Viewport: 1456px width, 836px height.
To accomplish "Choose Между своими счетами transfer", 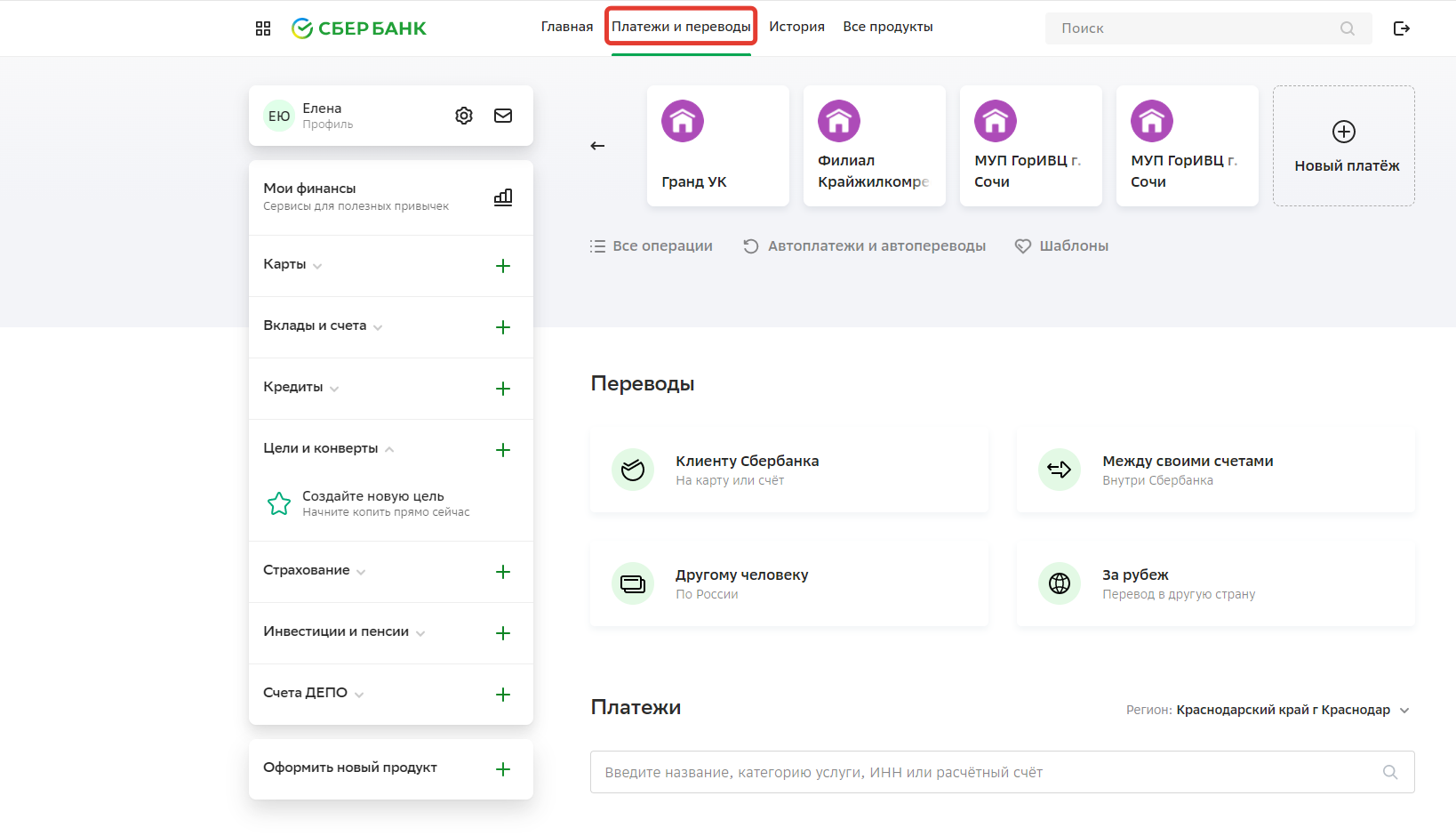I will 1216,470.
